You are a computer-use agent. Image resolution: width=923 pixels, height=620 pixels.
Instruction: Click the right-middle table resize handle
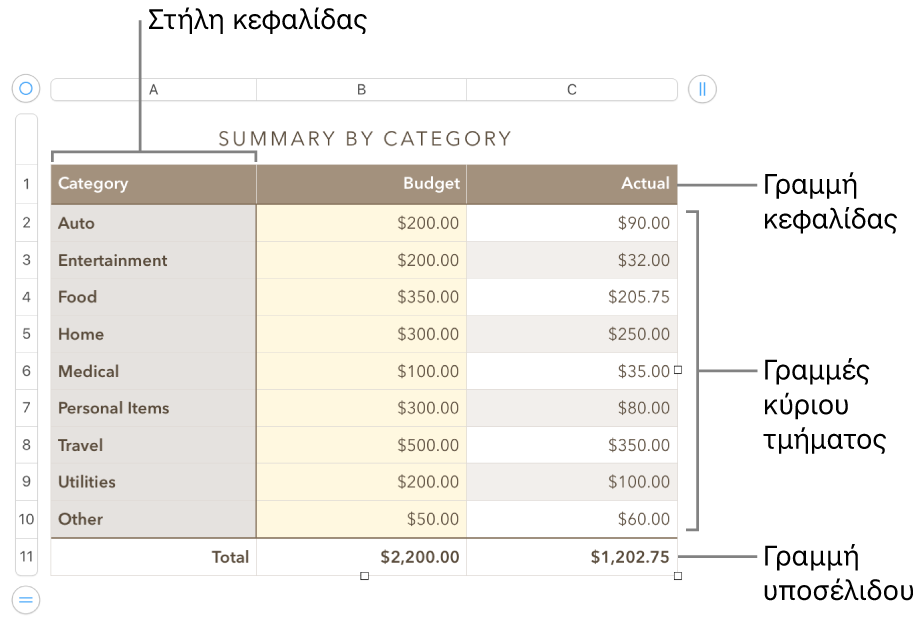click(x=678, y=370)
